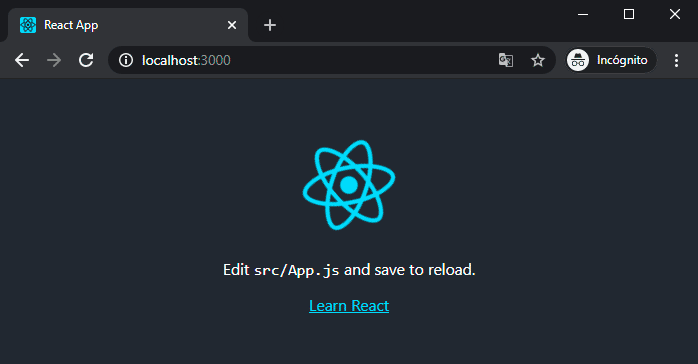View site information icon in address bar
The height and width of the screenshot is (364, 698).
(x=126, y=60)
